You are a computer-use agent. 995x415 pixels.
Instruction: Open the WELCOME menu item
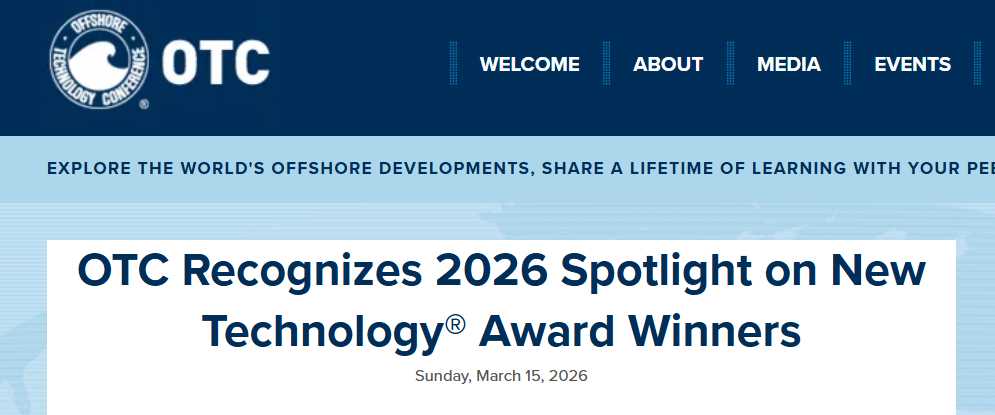click(529, 65)
